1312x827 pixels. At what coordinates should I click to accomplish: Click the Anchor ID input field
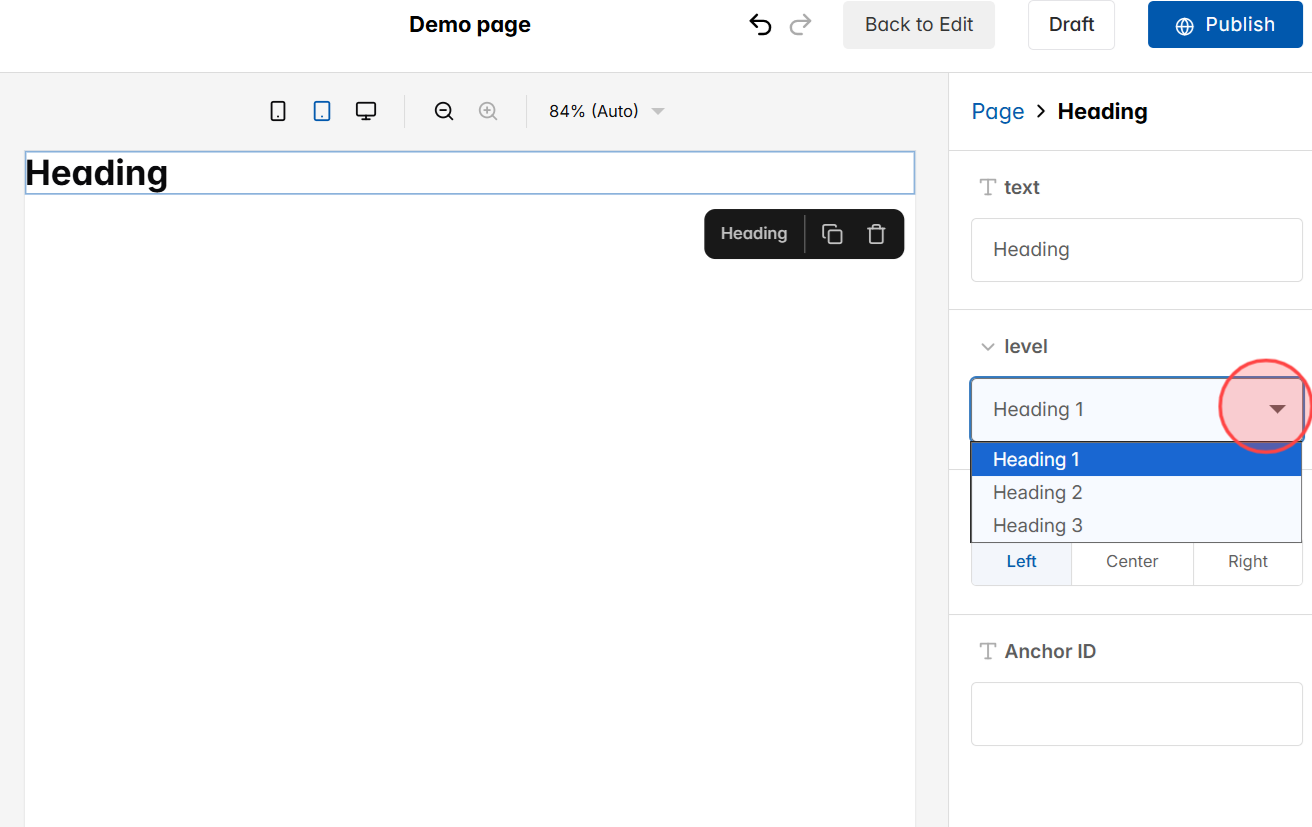(1136, 714)
